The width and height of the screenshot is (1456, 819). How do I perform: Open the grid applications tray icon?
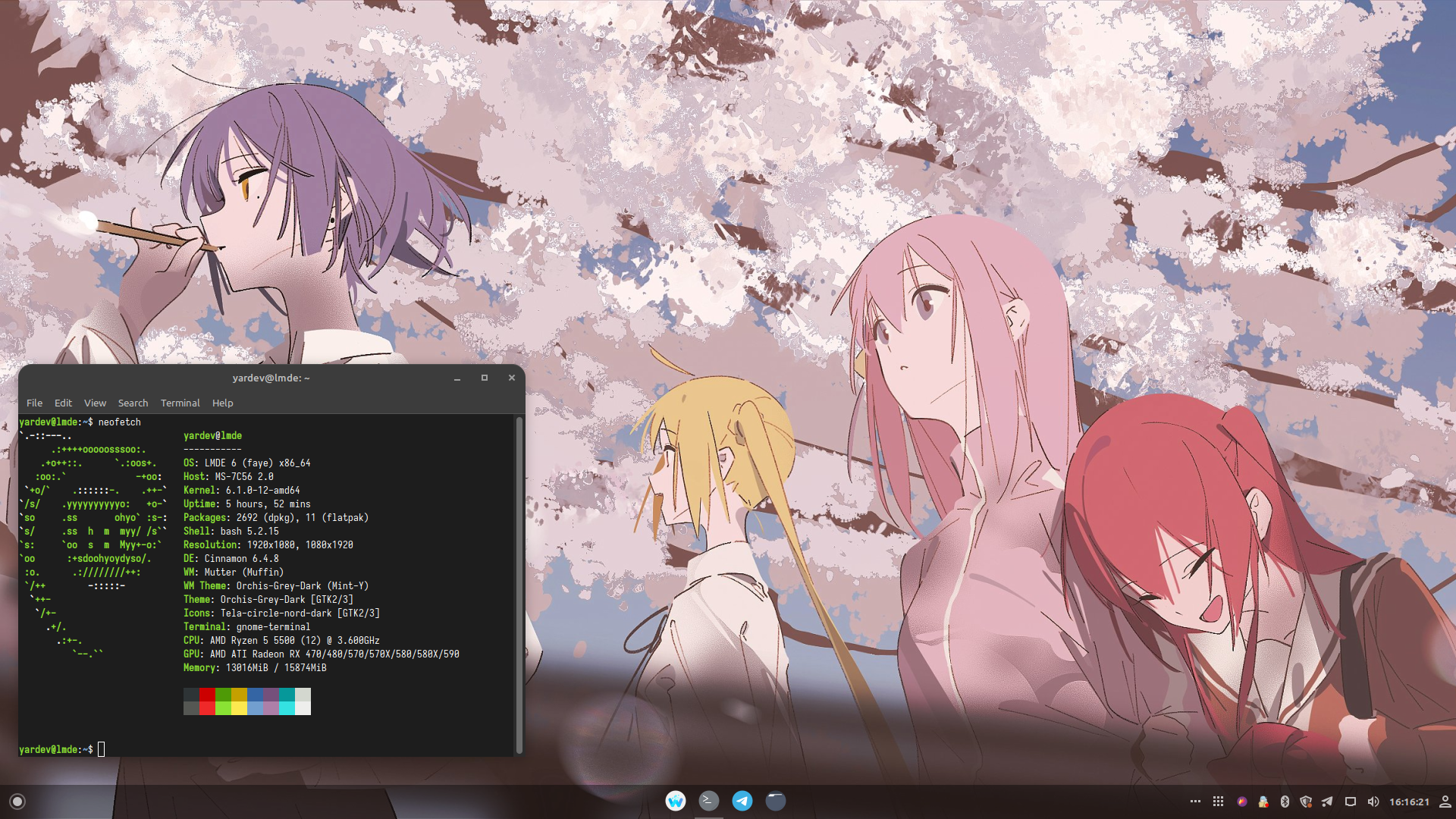[x=1218, y=802]
